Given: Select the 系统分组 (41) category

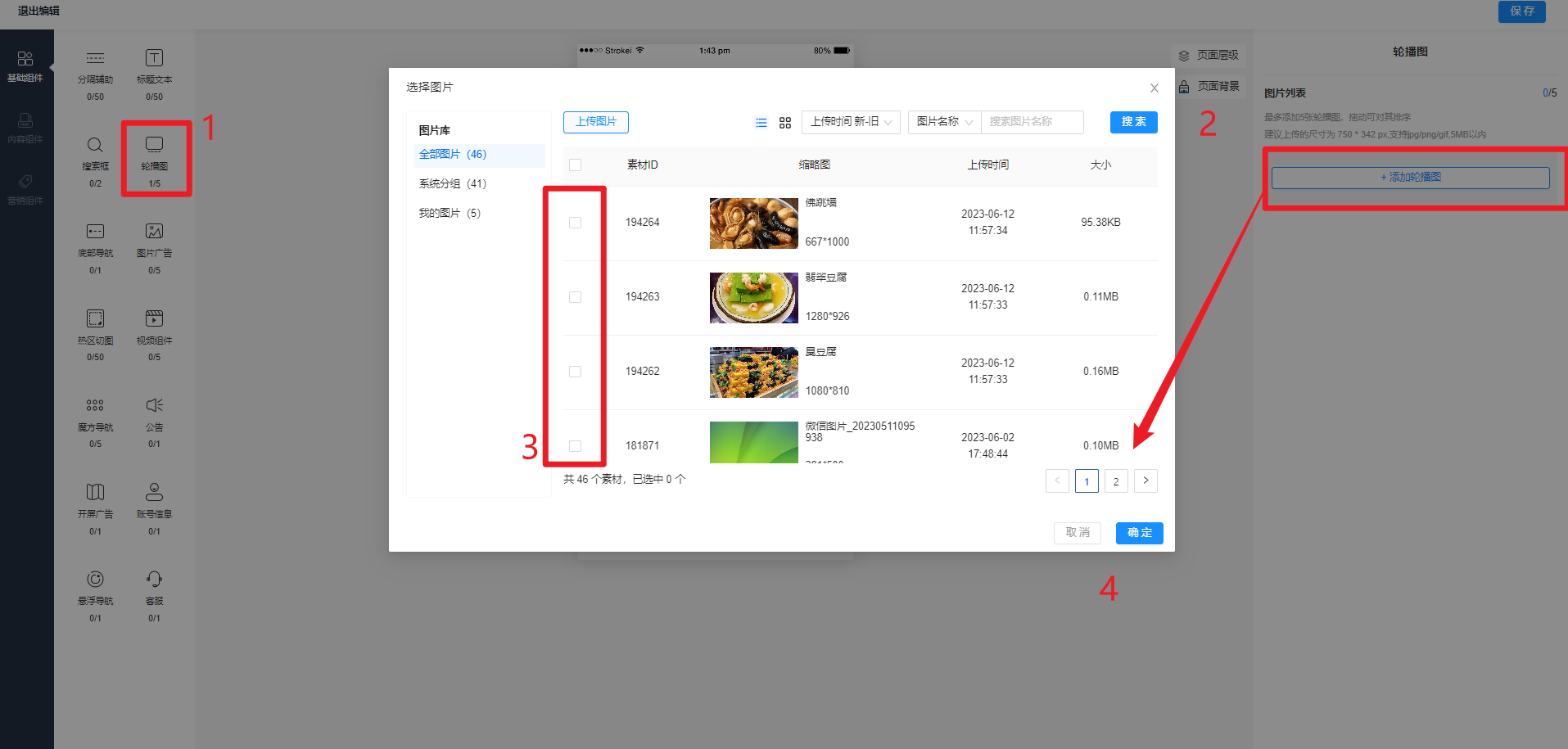Looking at the screenshot, I should point(453,184).
